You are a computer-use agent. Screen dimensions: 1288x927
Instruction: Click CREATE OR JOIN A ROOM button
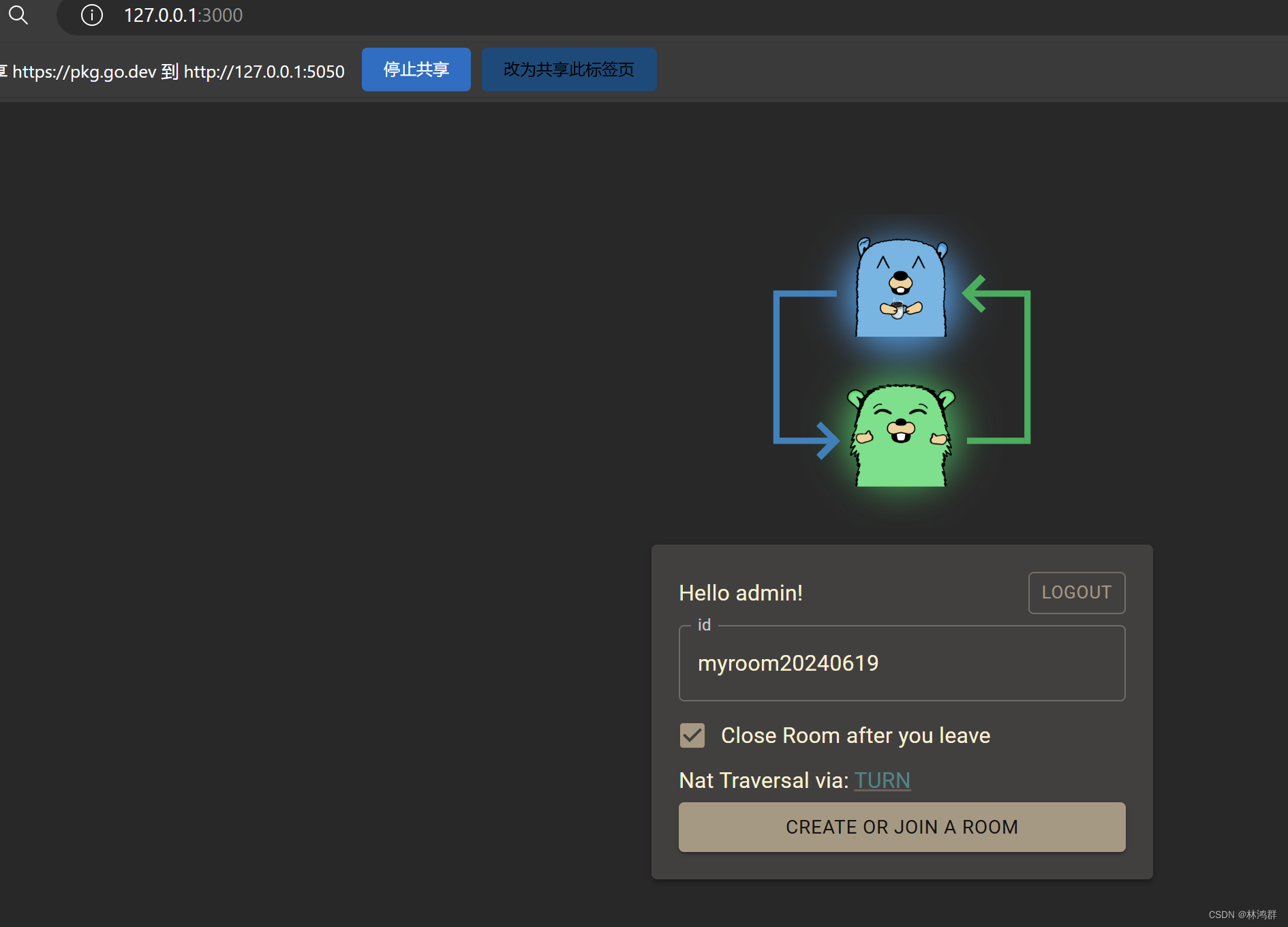pos(902,827)
